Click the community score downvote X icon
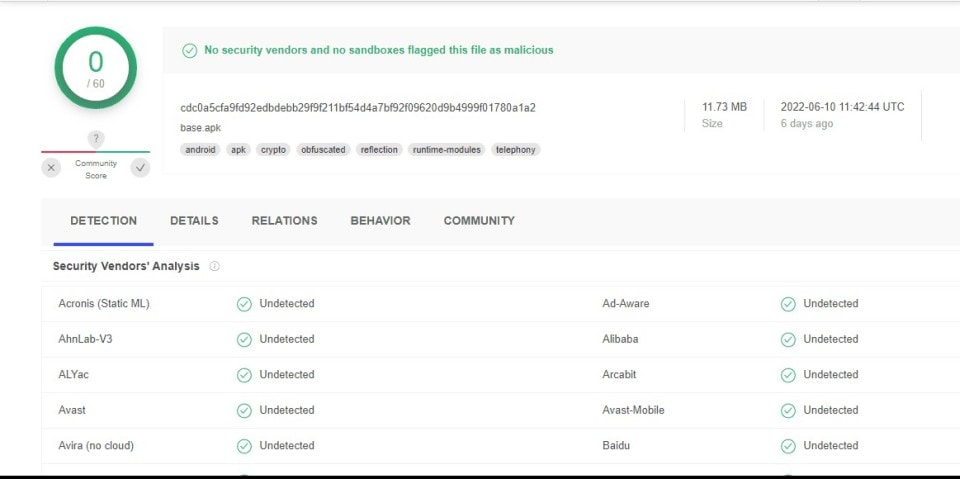 click(x=51, y=168)
